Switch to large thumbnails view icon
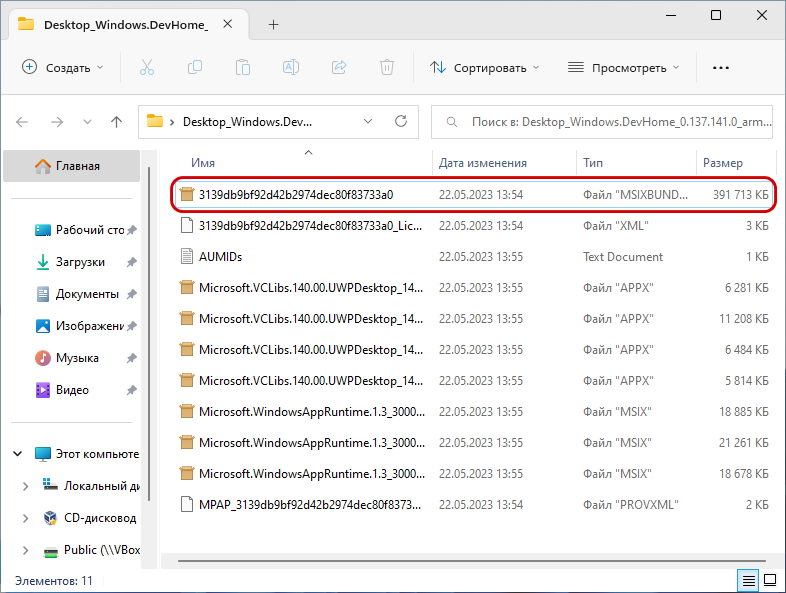The width and height of the screenshot is (786, 593). [770, 580]
